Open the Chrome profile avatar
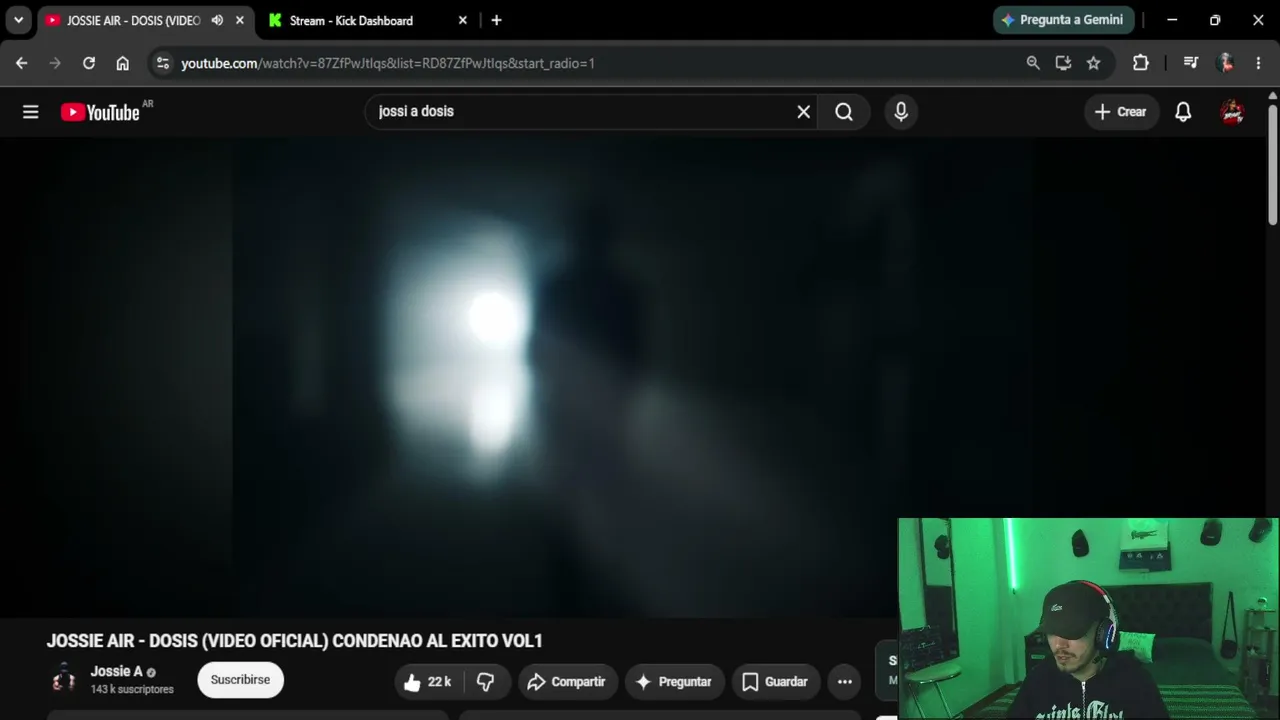This screenshot has width=1280, height=720. click(x=1225, y=63)
